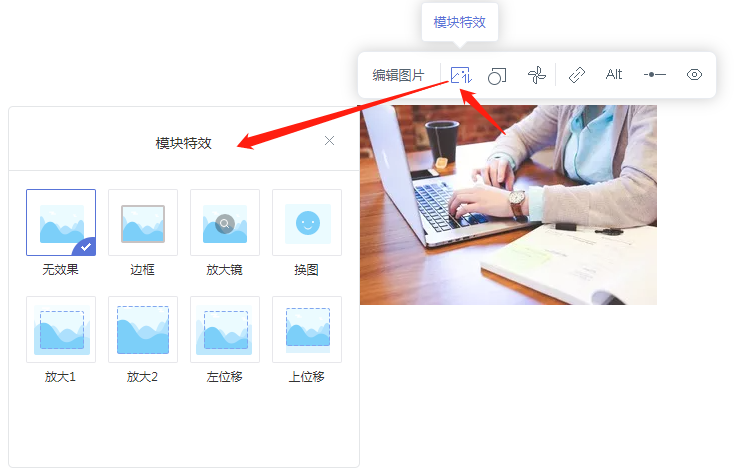The height and width of the screenshot is (475, 739).
Task: Click the shape/rounded corner style icon
Action: pos(497,75)
